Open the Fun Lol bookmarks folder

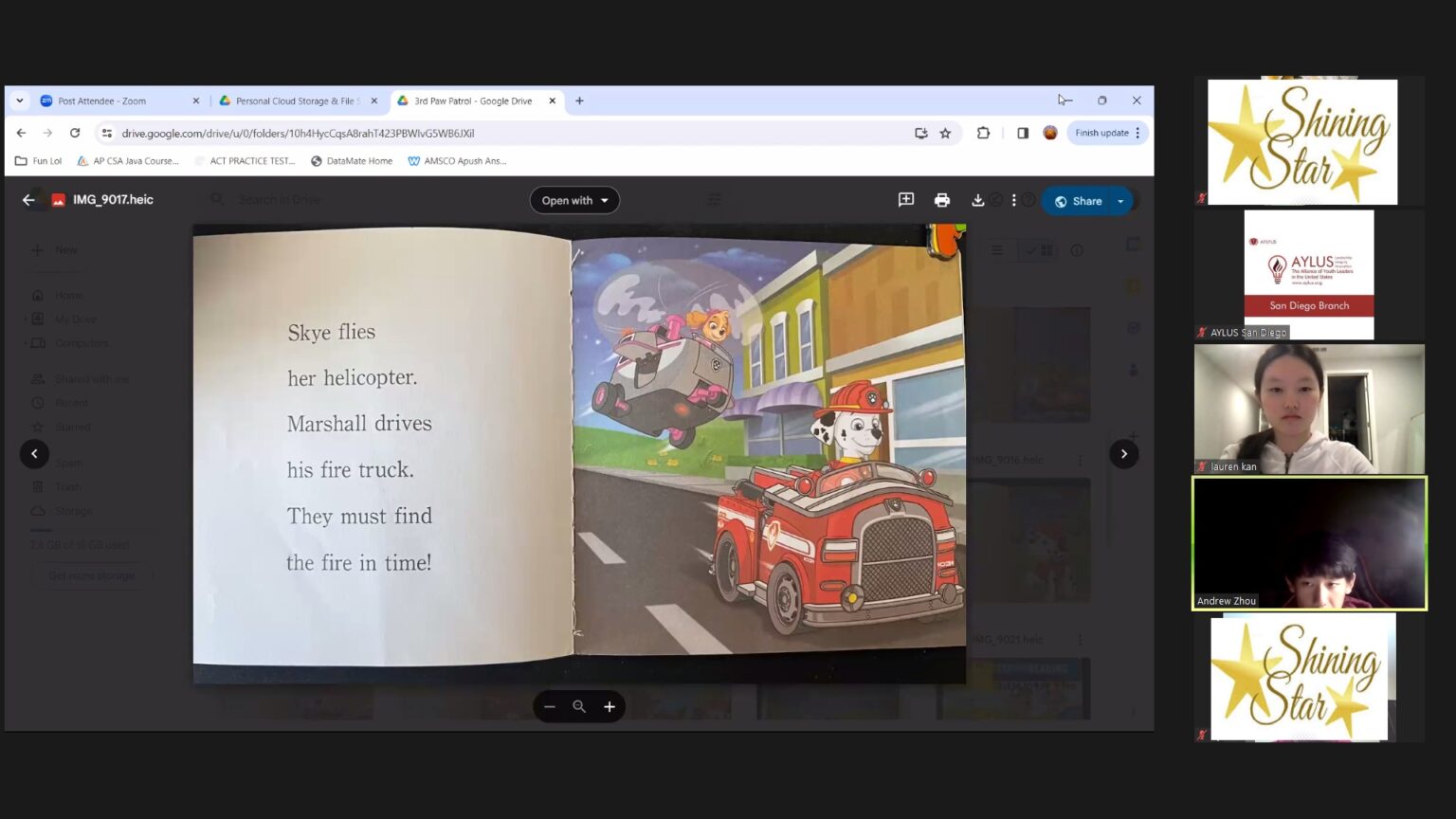click(38, 161)
